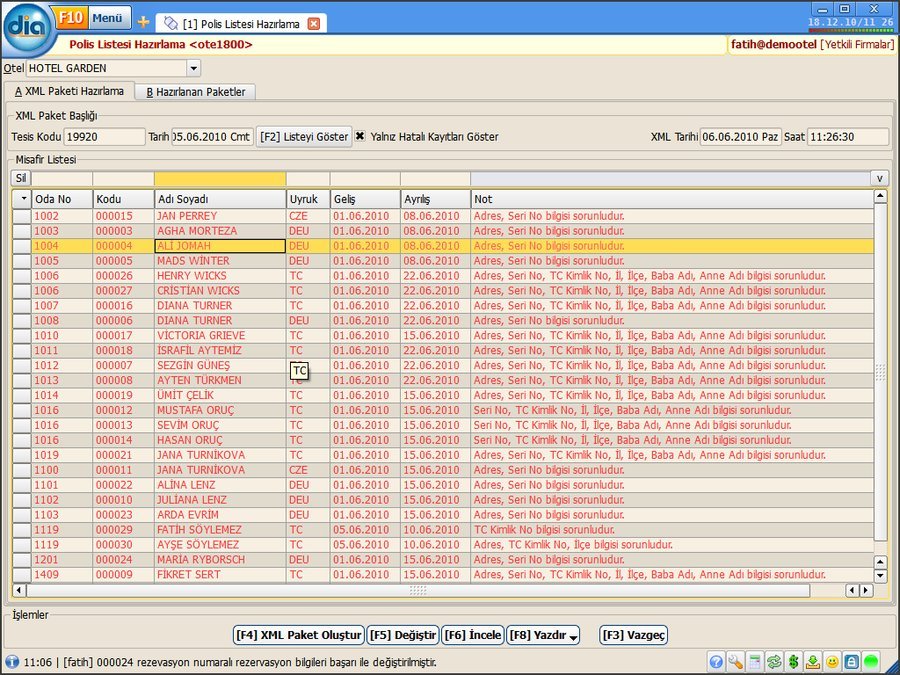The height and width of the screenshot is (675, 900).
Task: Select the VİCTORİA GRİEVE name cell
Action: point(220,335)
